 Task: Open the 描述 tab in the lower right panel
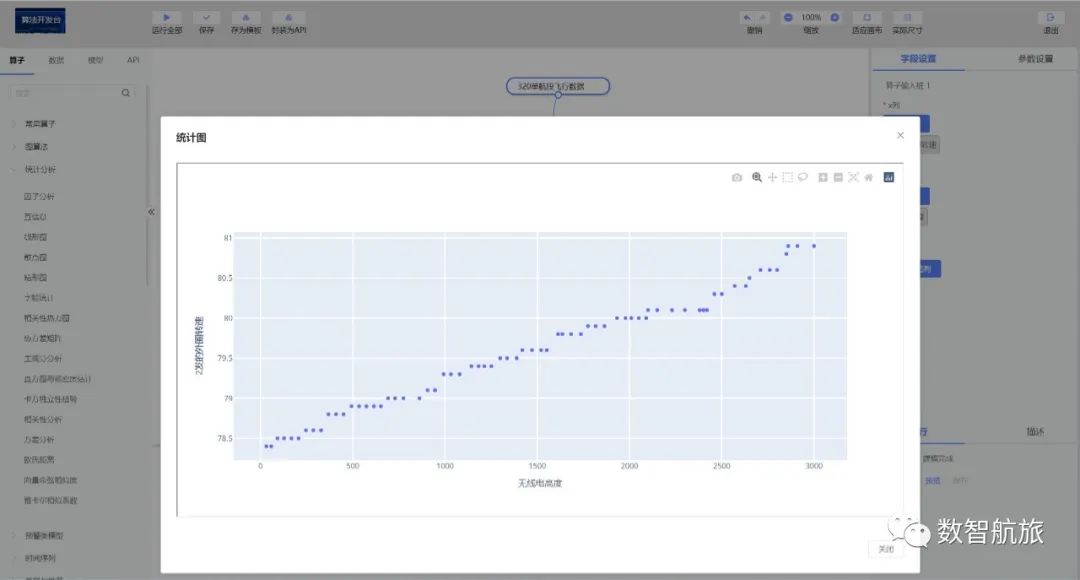(x=1035, y=432)
